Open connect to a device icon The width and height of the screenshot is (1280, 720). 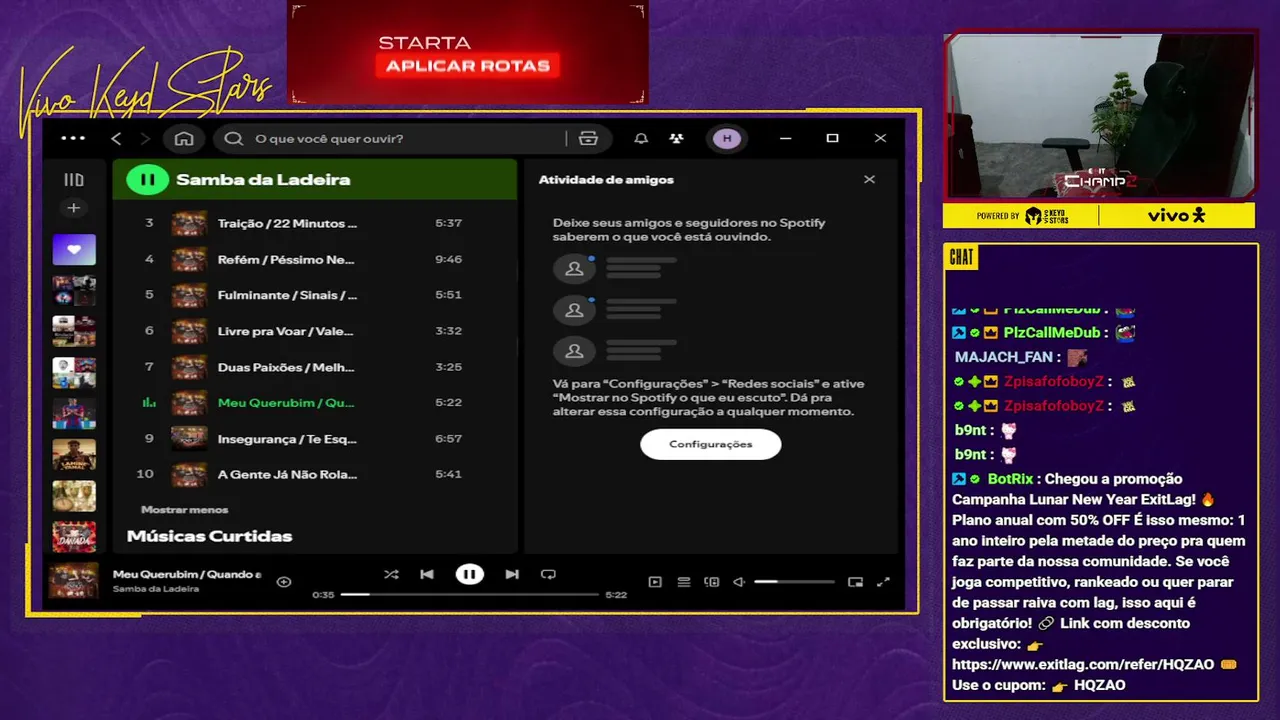pos(712,581)
